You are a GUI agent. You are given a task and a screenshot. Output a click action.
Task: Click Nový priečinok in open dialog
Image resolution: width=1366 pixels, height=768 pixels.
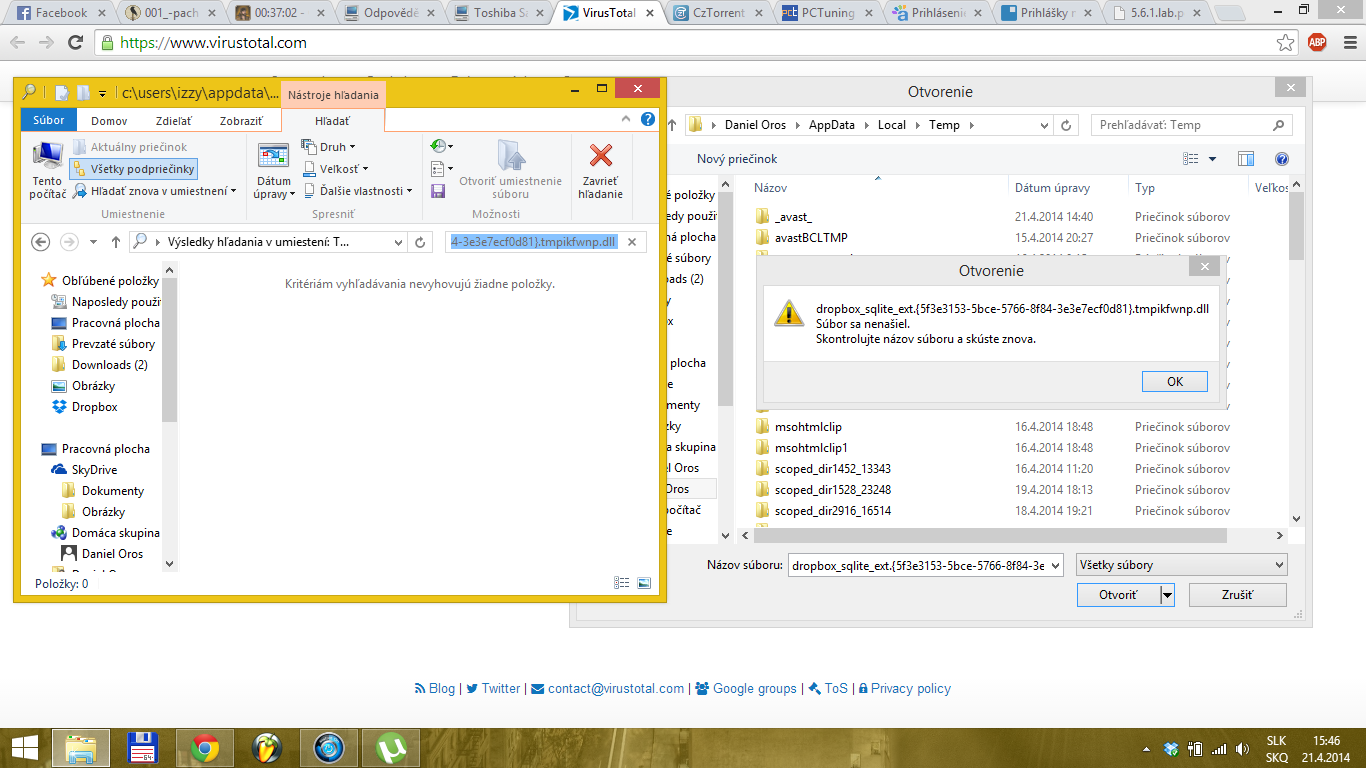[737, 159]
